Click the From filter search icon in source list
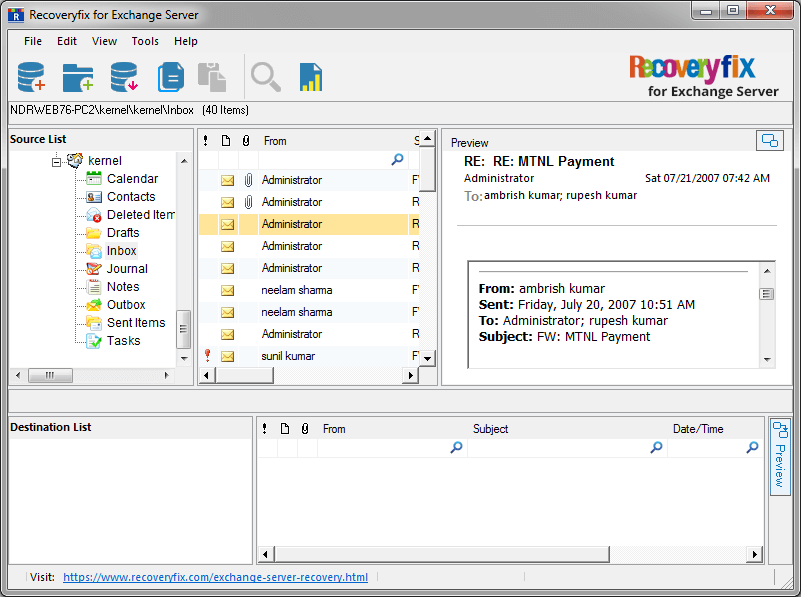This screenshot has height=597, width=801. click(x=397, y=160)
